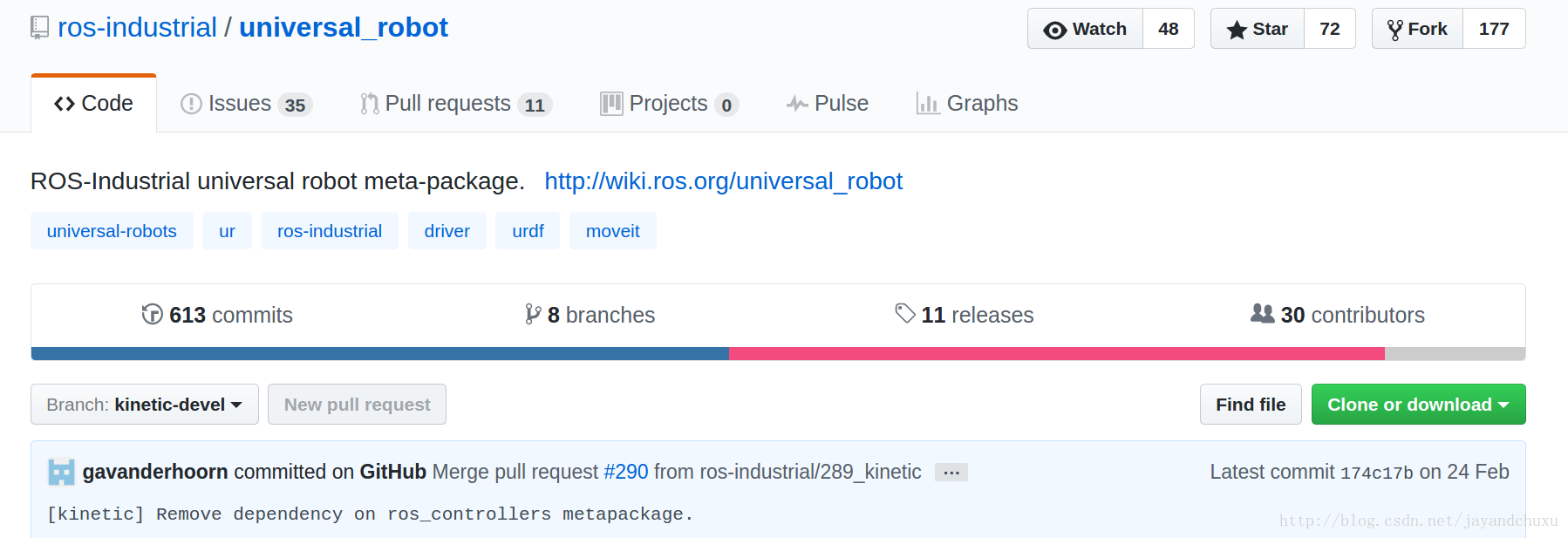Screen dimensions: 1568x538
Task: Click the releases tag icon
Action: coord(905,313)
